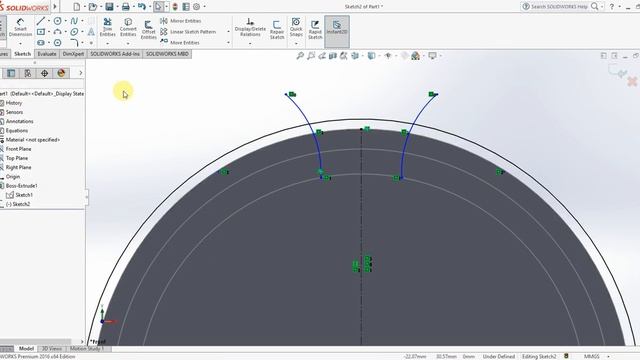This screenshot has width=640, height=360.
Task: Open the PropertyManager panel tab
Action: [11, 73]
